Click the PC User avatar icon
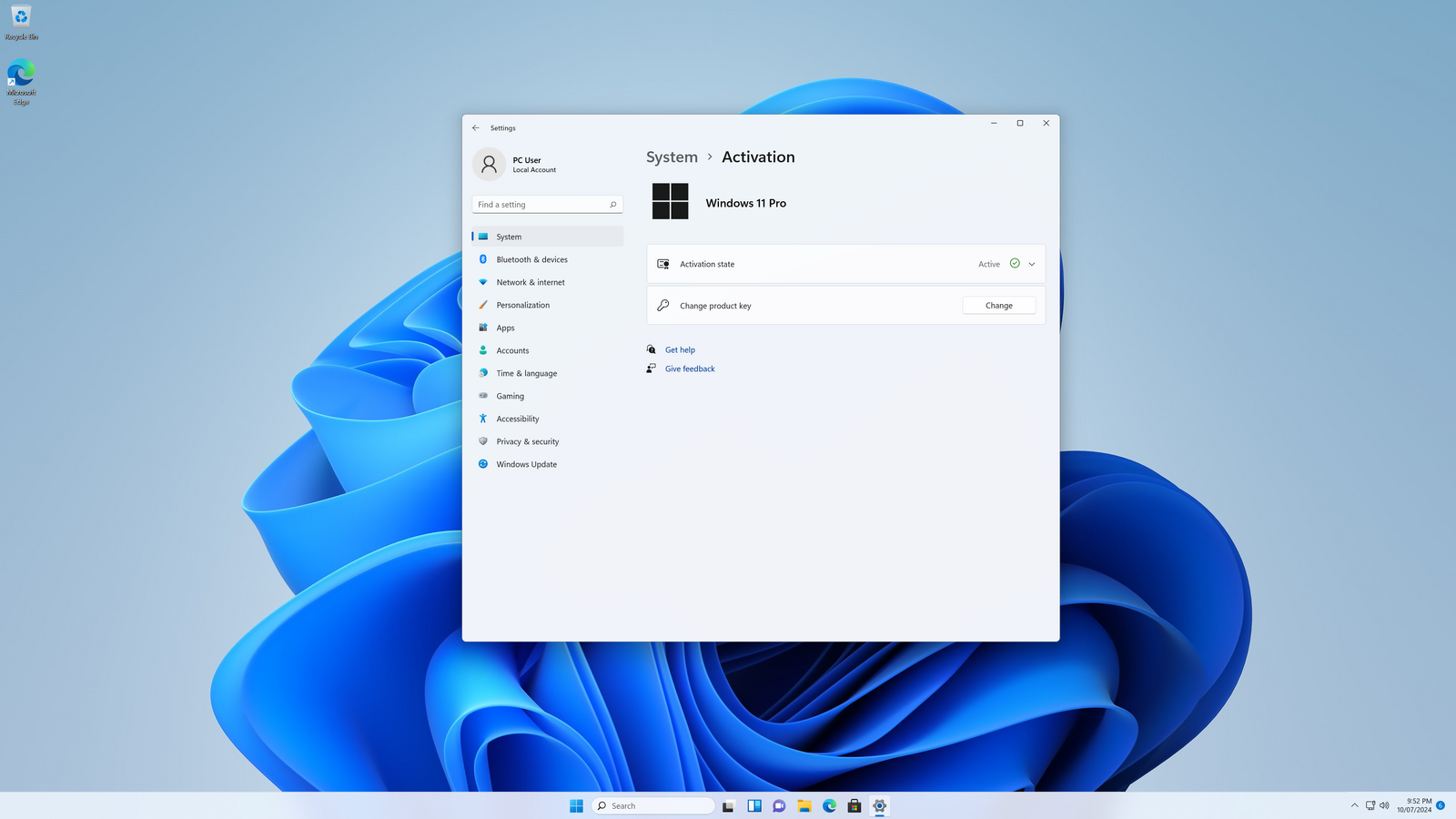The image size is (1456, 819). 489,164
